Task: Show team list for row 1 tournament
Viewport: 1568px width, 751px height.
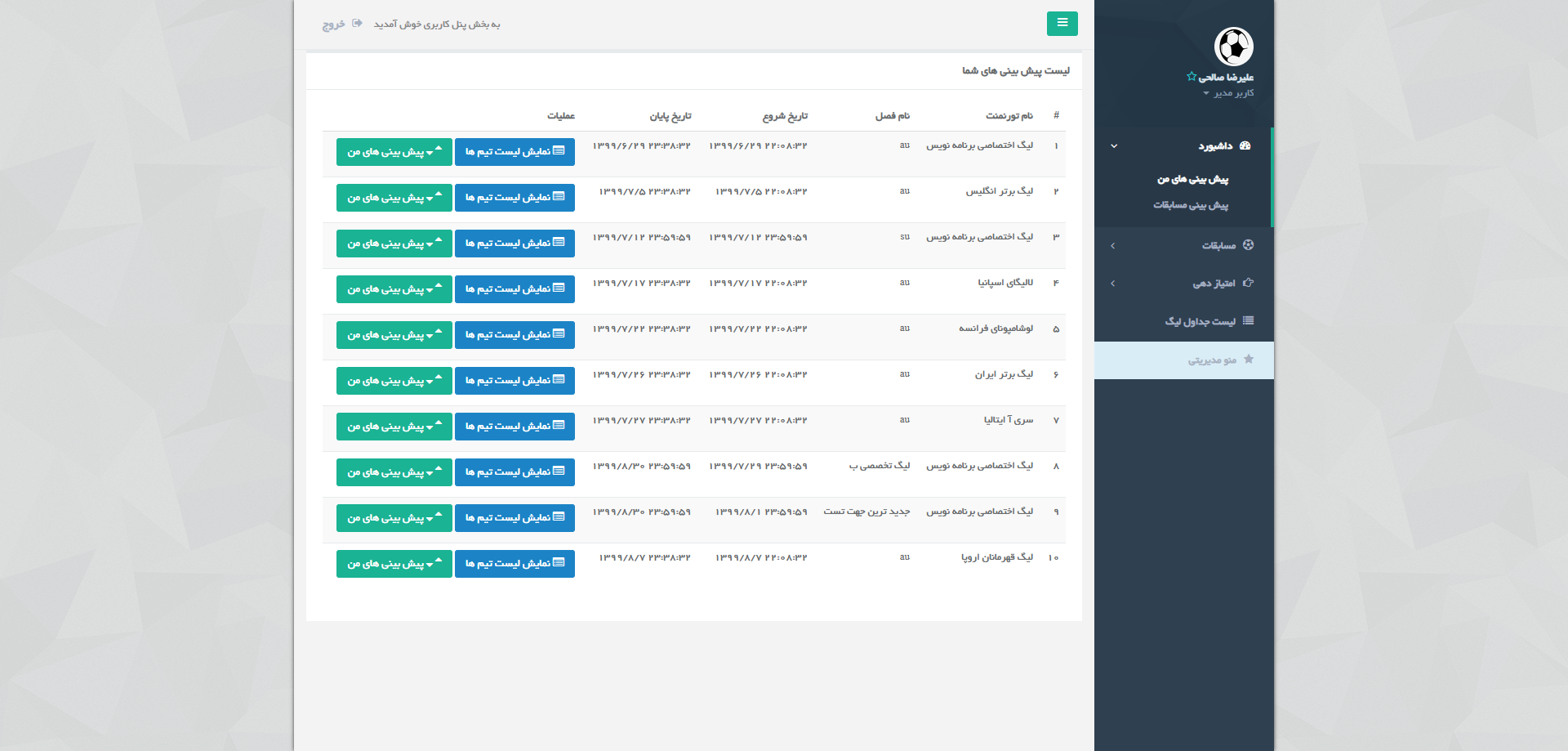Action: [514, 152]
